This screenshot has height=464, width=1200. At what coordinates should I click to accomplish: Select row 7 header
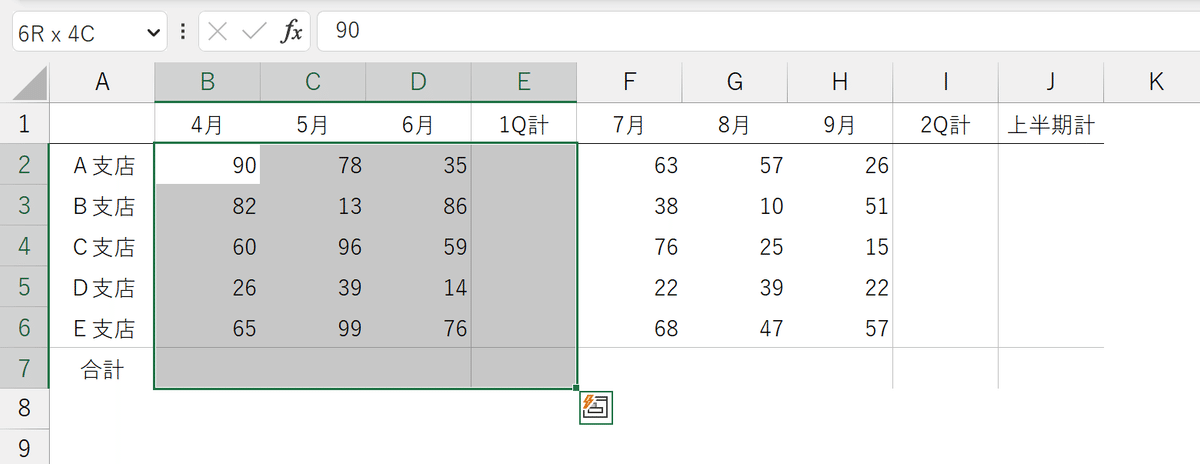(24, 369)
